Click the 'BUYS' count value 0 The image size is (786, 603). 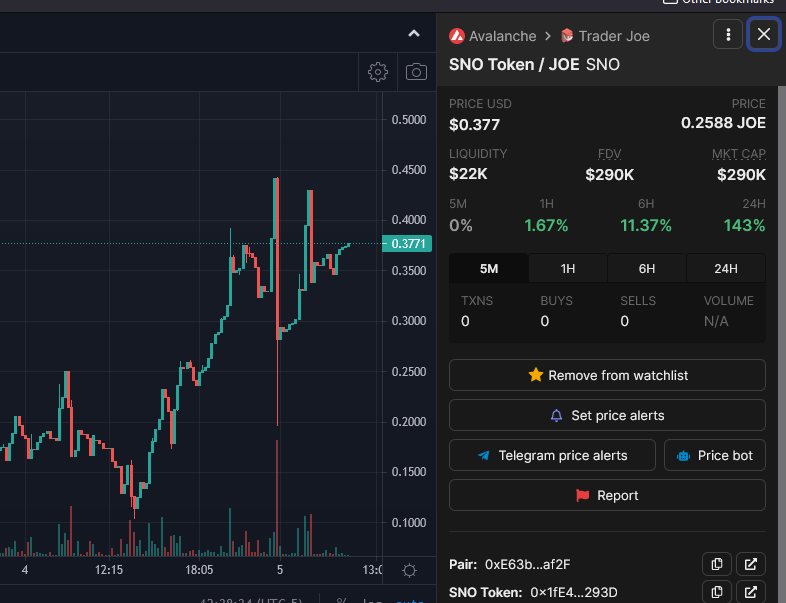click(545, 321)
